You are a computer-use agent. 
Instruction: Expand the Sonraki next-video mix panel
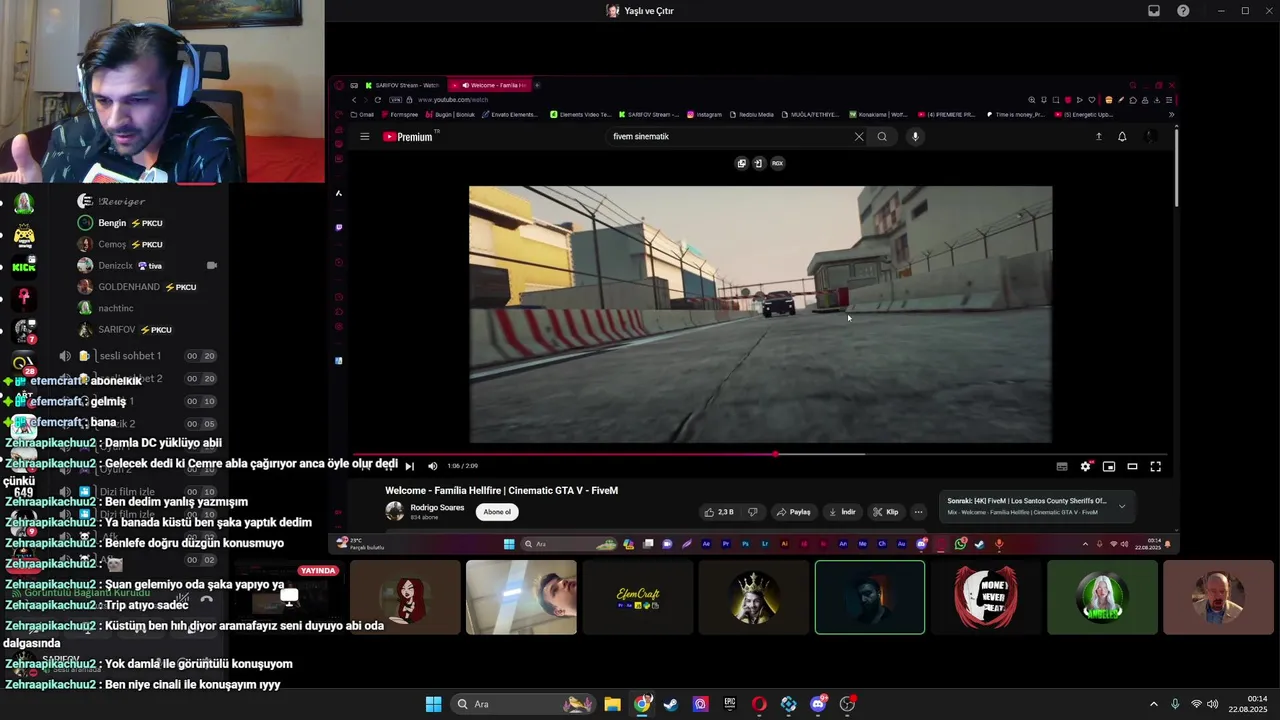[x=1121, y=506]
